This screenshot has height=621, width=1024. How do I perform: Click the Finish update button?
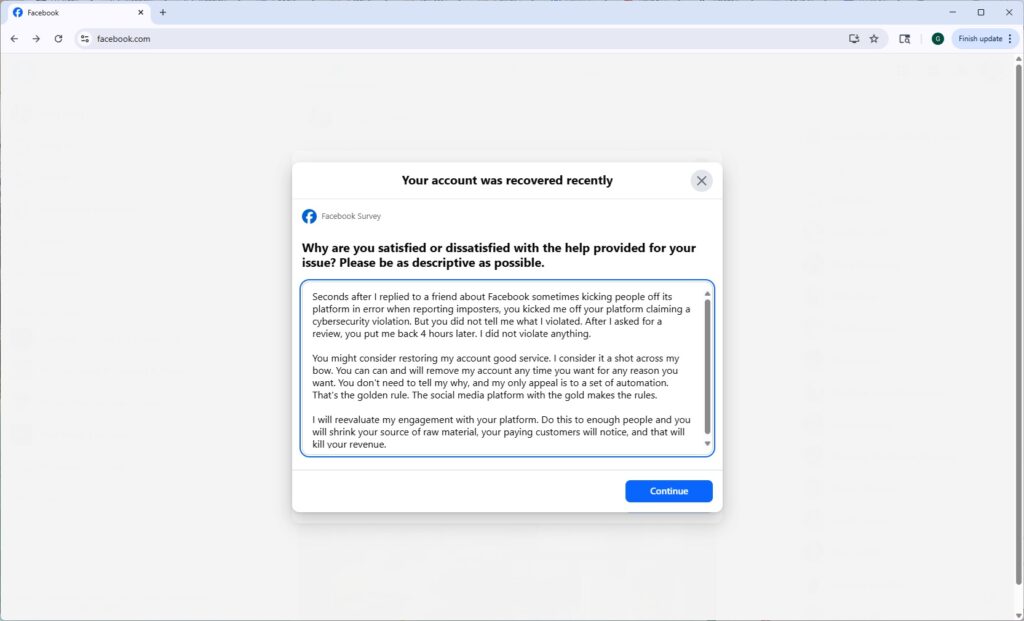pos(981,38)
